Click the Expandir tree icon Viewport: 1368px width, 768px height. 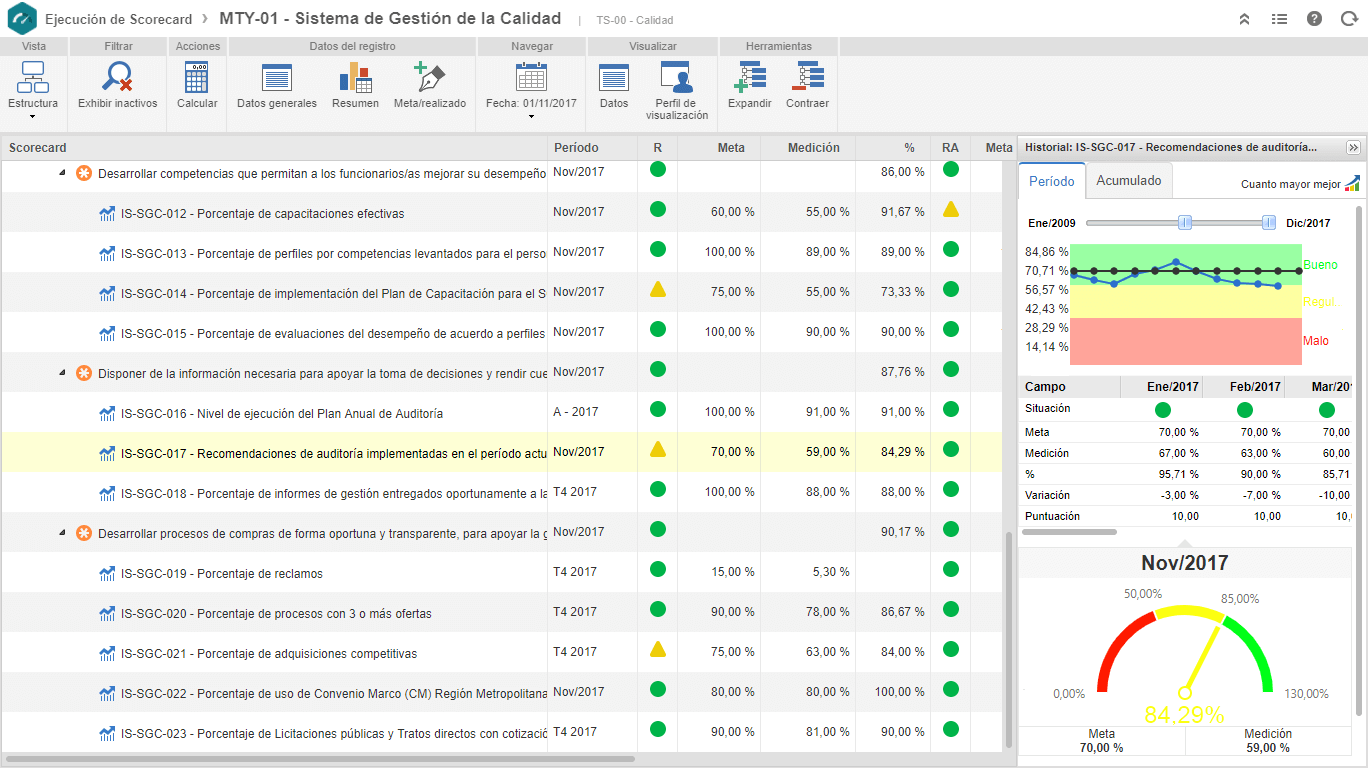click(x=750, y=78)
